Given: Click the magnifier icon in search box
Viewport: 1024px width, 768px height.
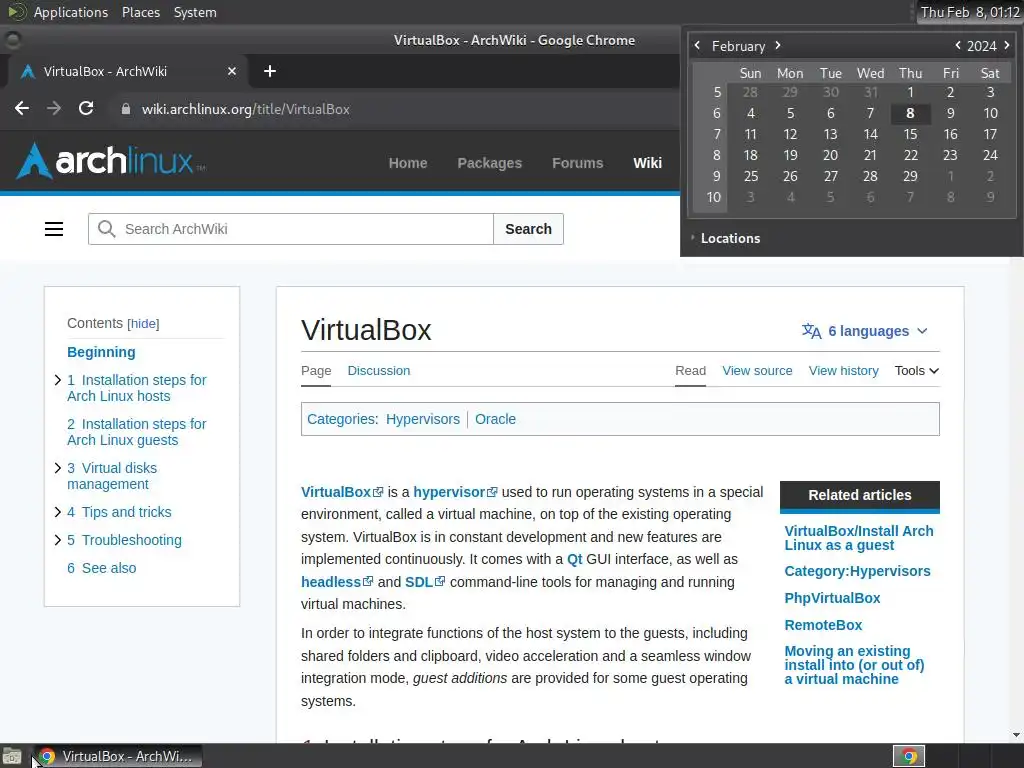Looking at the screenshot, I should [106, 229].
